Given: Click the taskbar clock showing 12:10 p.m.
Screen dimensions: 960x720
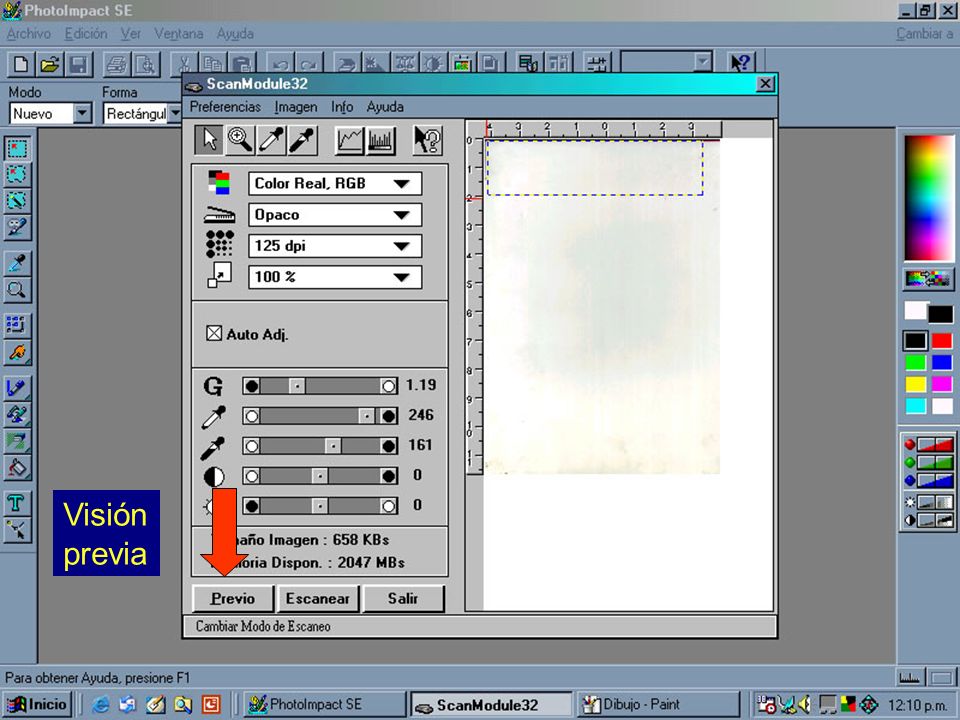Looking at the screenshot, I should click(917, 705).
